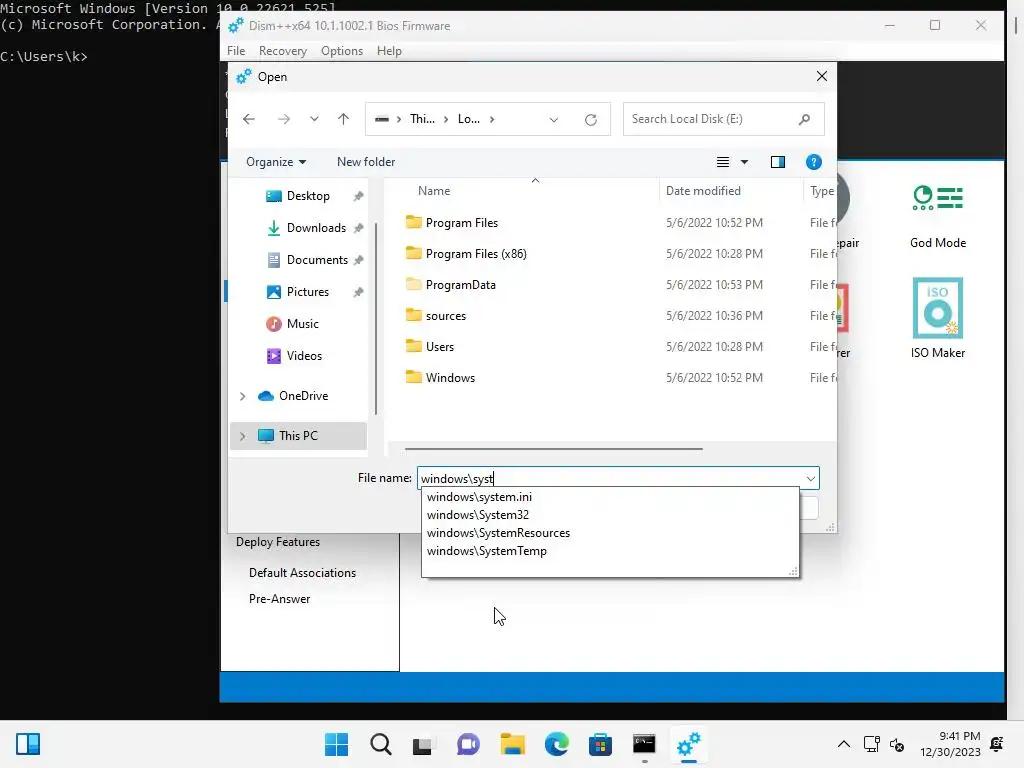1024x768 pixels.
Task: Open Task View from the taskbar
Action: pyautogui.click(x=423, y=744)
